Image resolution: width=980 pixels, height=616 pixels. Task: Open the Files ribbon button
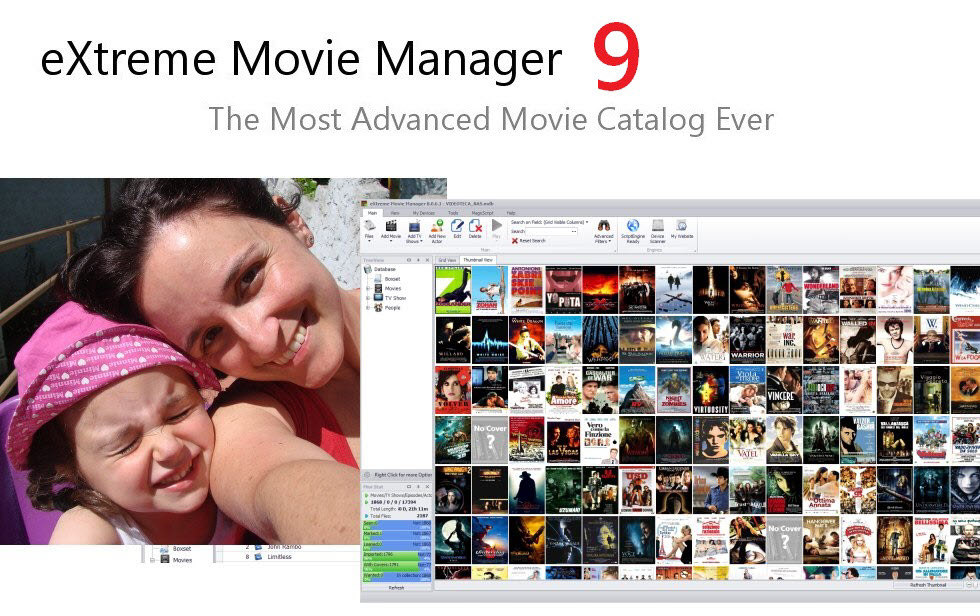click(x=369, y=229)
